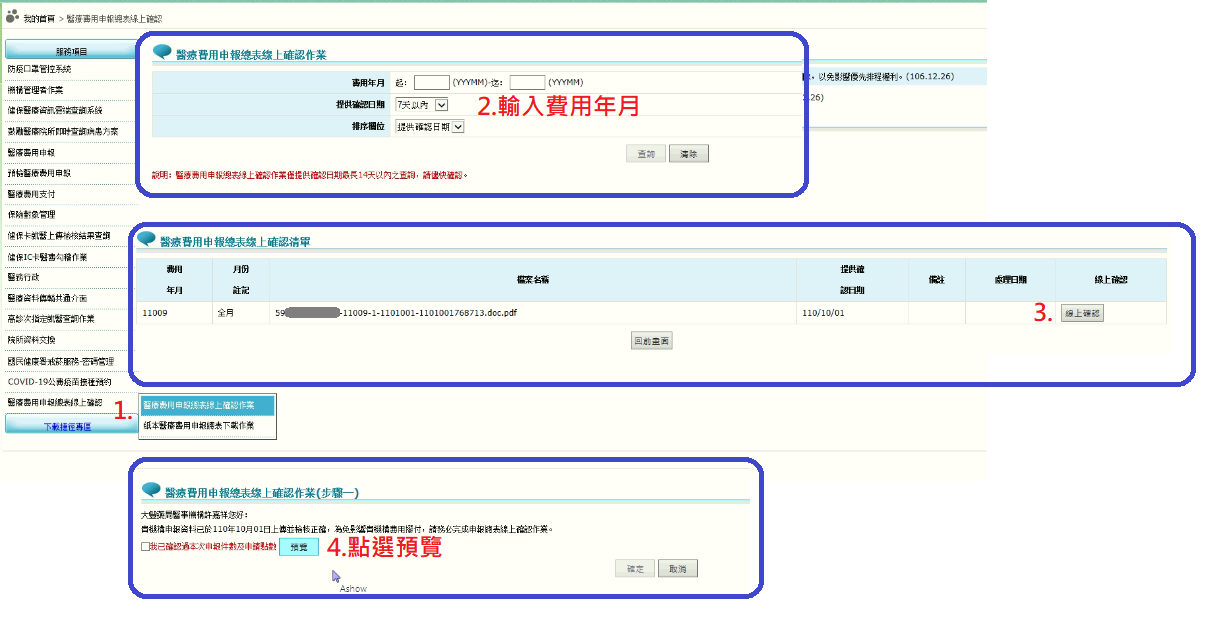Screen dimensions: 1221x621
Task: Click the 費用年月 start (起) input field
Action: pos(432,82)
